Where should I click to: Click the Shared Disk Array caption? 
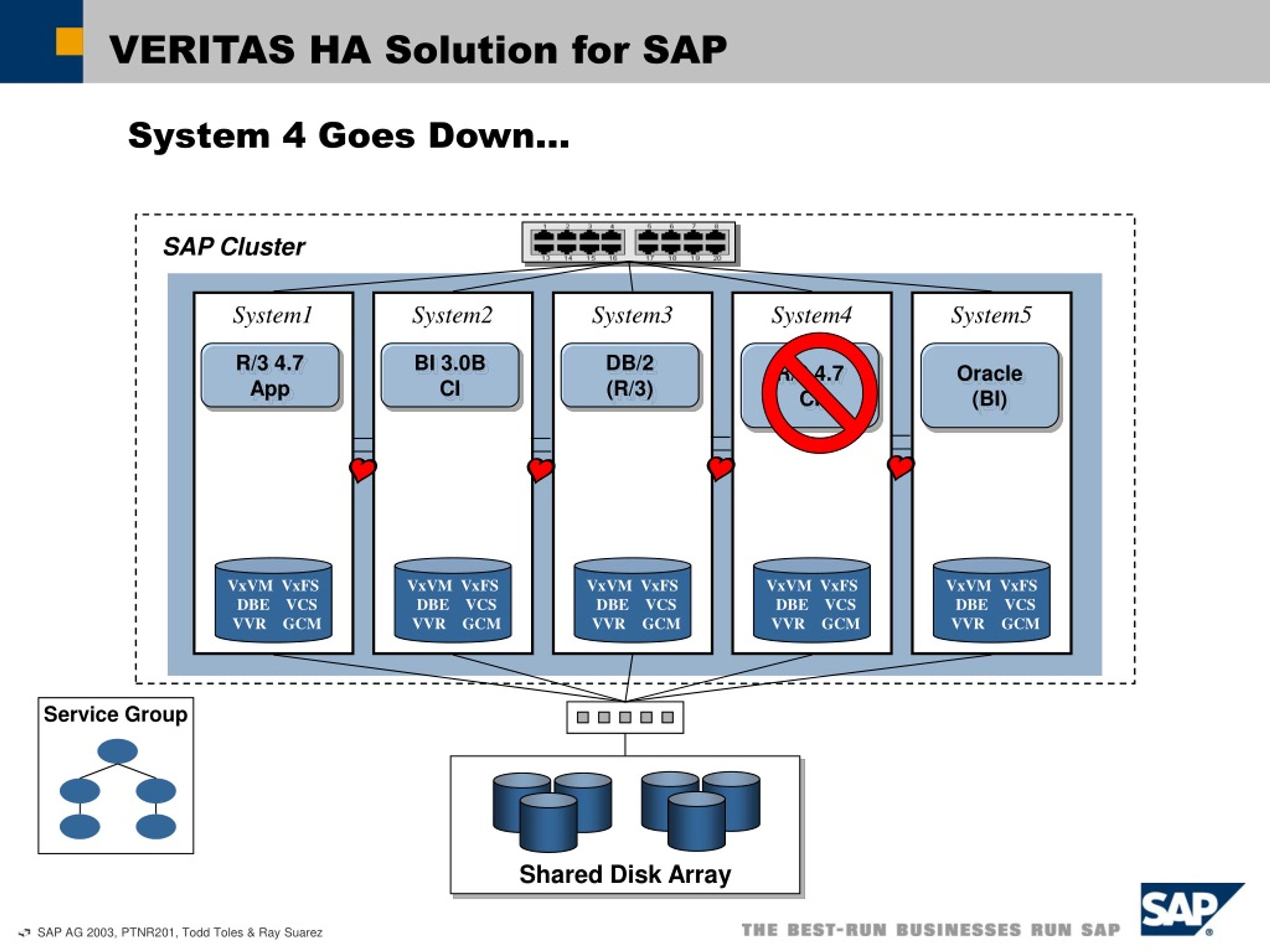(x=625, y=875)
